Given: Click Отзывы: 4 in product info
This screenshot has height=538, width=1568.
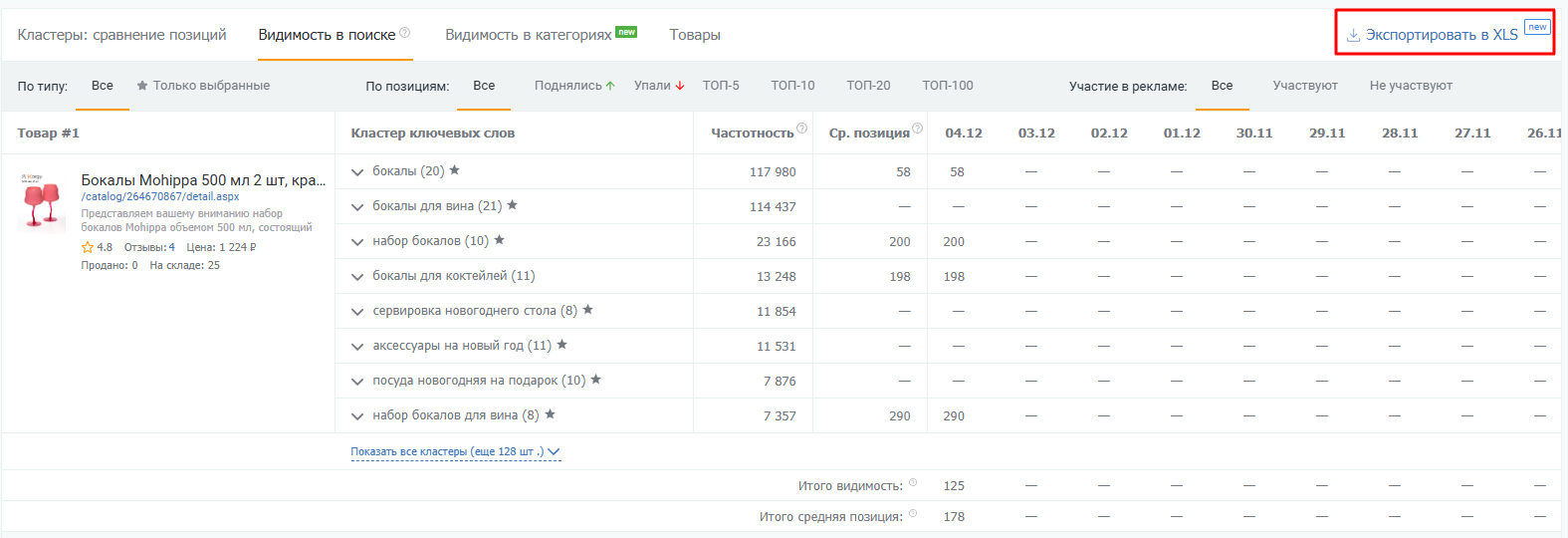Looking at the screenshot, I should click(149, 247).
